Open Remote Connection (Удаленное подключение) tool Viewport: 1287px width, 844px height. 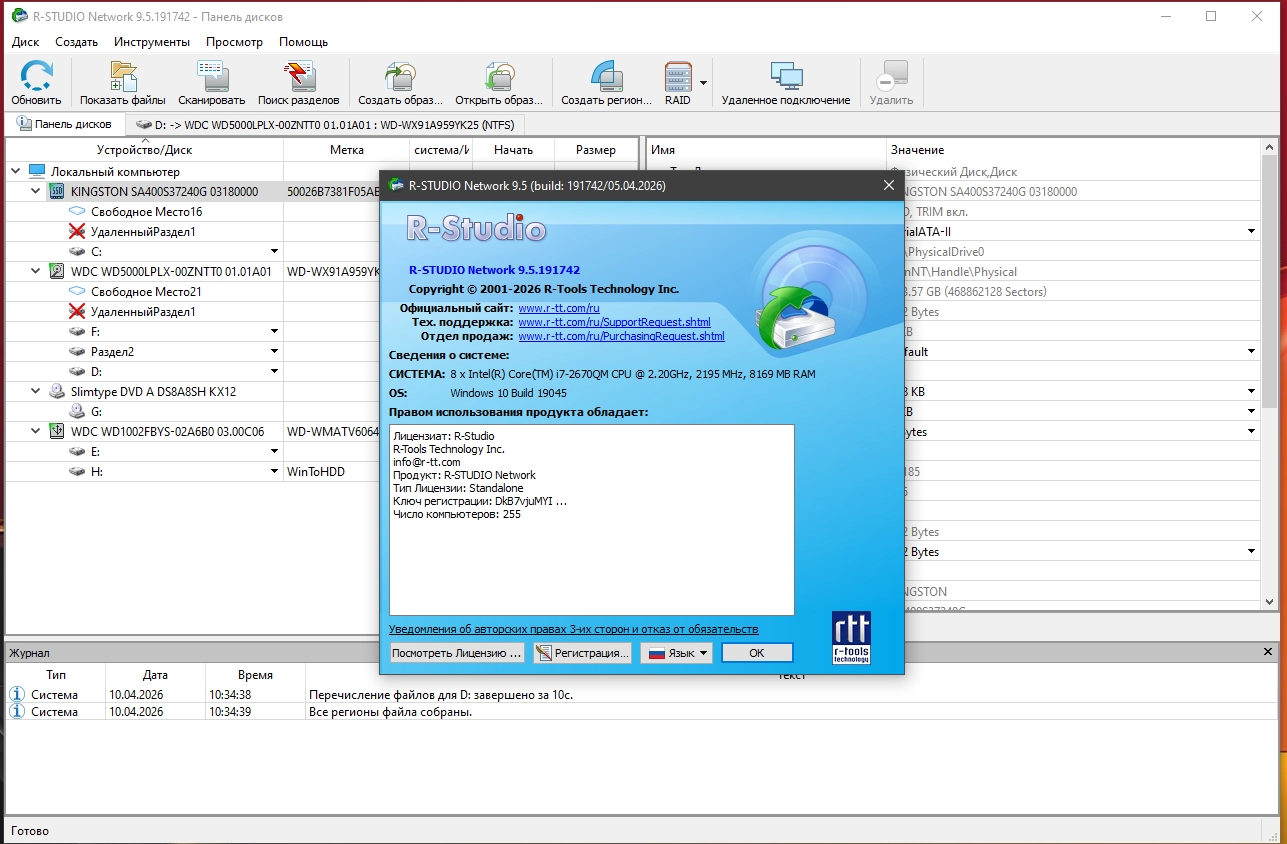[x=785, y=83]
